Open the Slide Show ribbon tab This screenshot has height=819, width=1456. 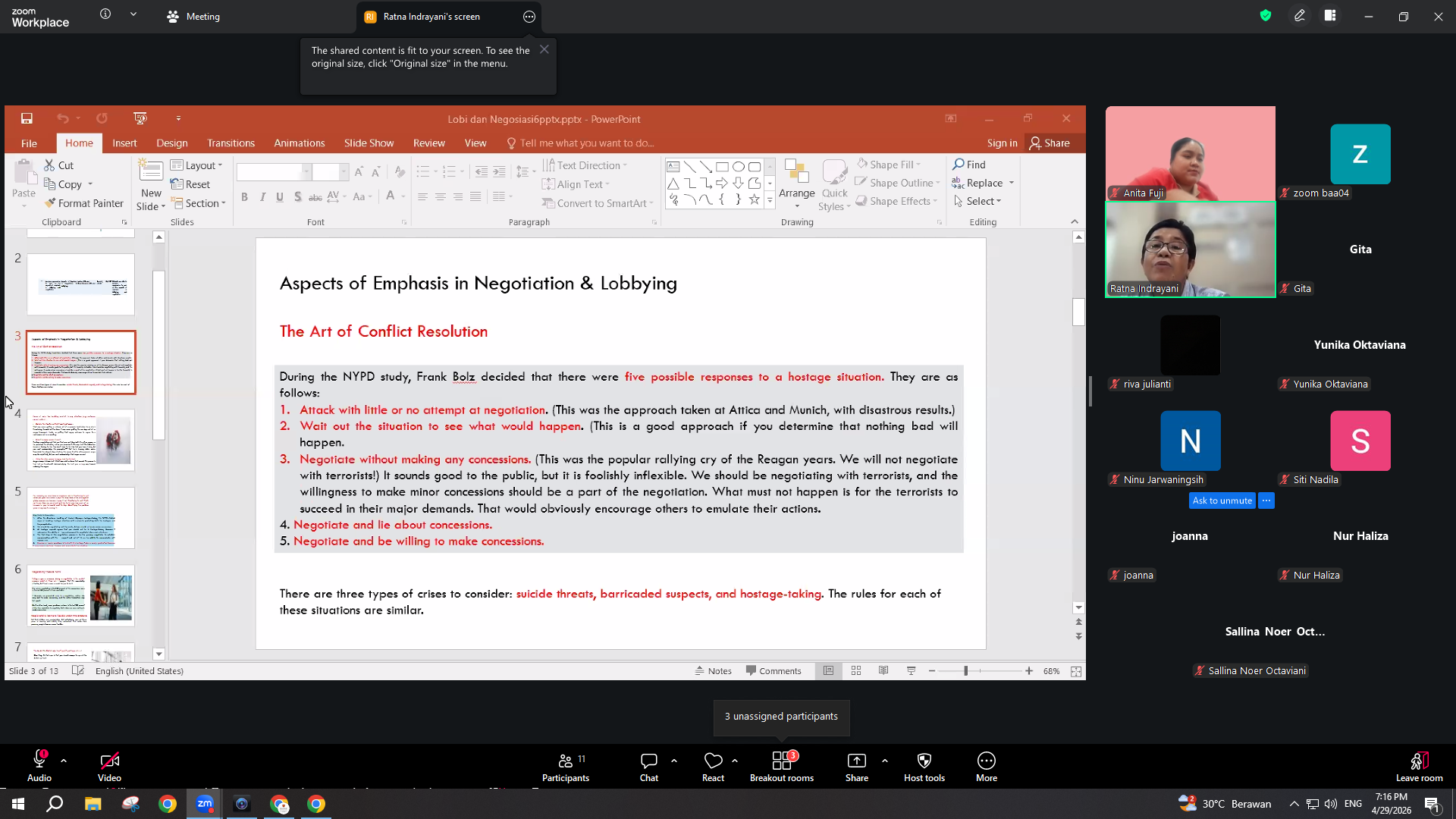(369, 143)
